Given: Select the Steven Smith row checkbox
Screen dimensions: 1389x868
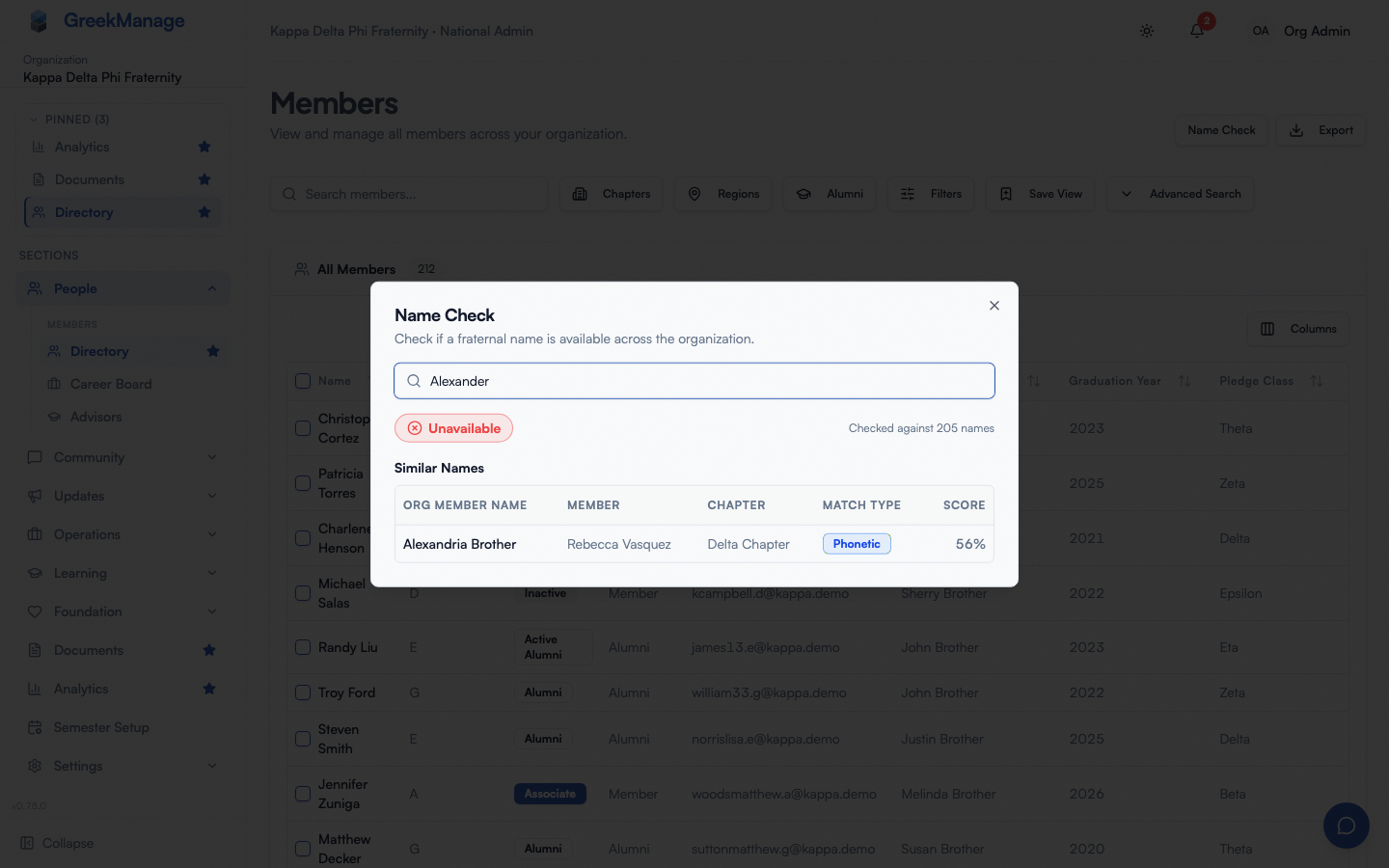Looking at the screenshot, I should pyautogui.click(x=303, y=739).
